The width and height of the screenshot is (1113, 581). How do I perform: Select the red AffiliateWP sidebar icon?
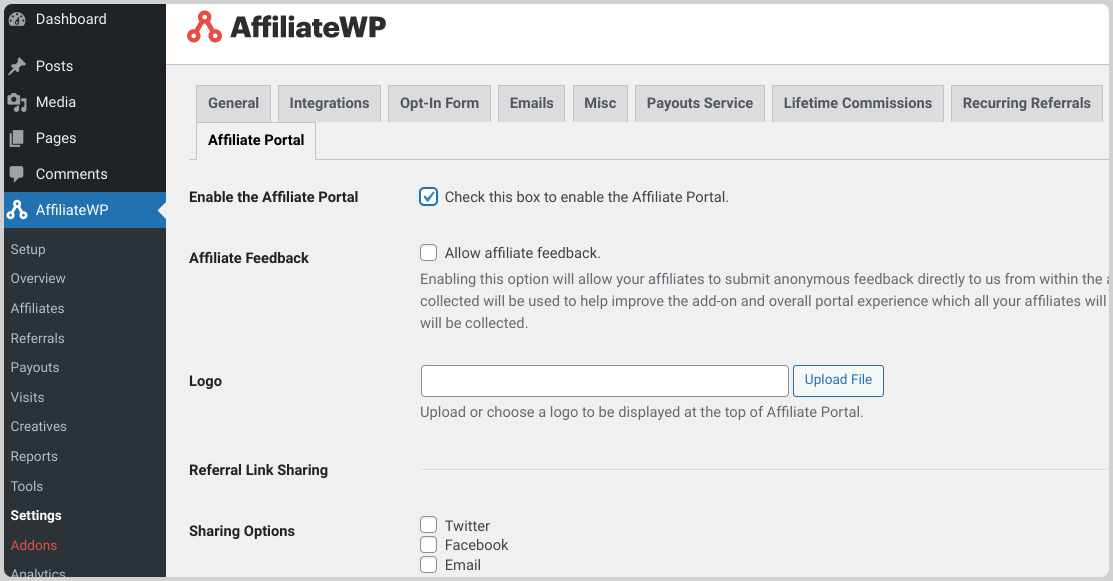tap(15, 210)
